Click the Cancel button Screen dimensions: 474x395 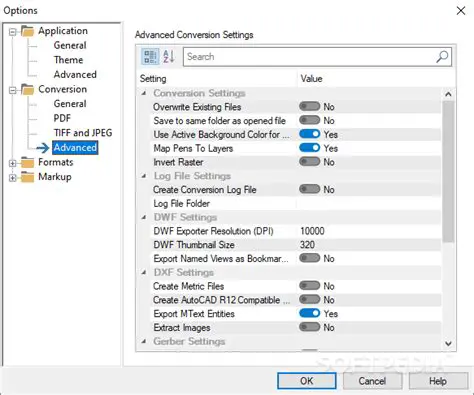(372, 381)
